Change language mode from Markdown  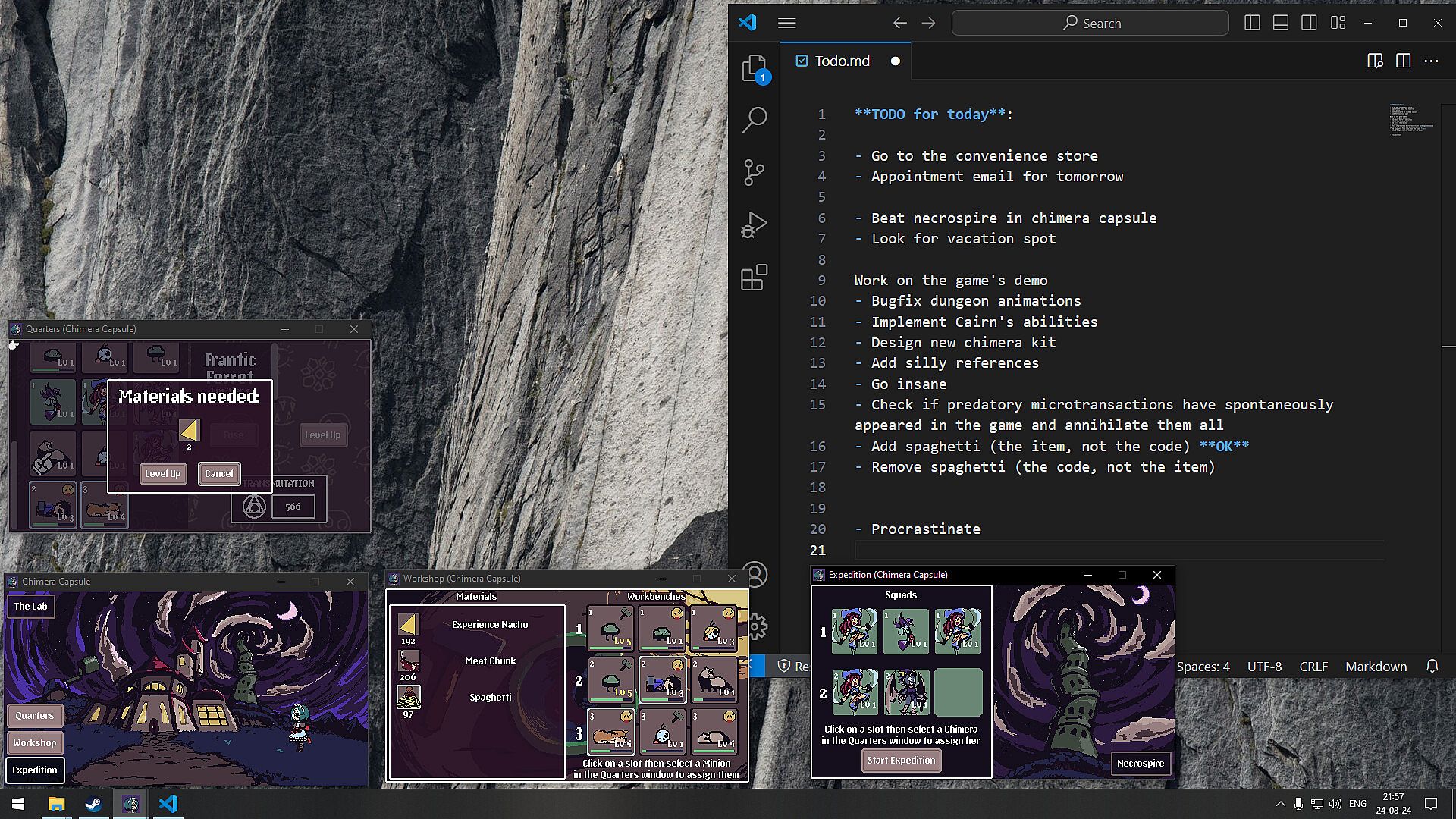point(1376,667)
